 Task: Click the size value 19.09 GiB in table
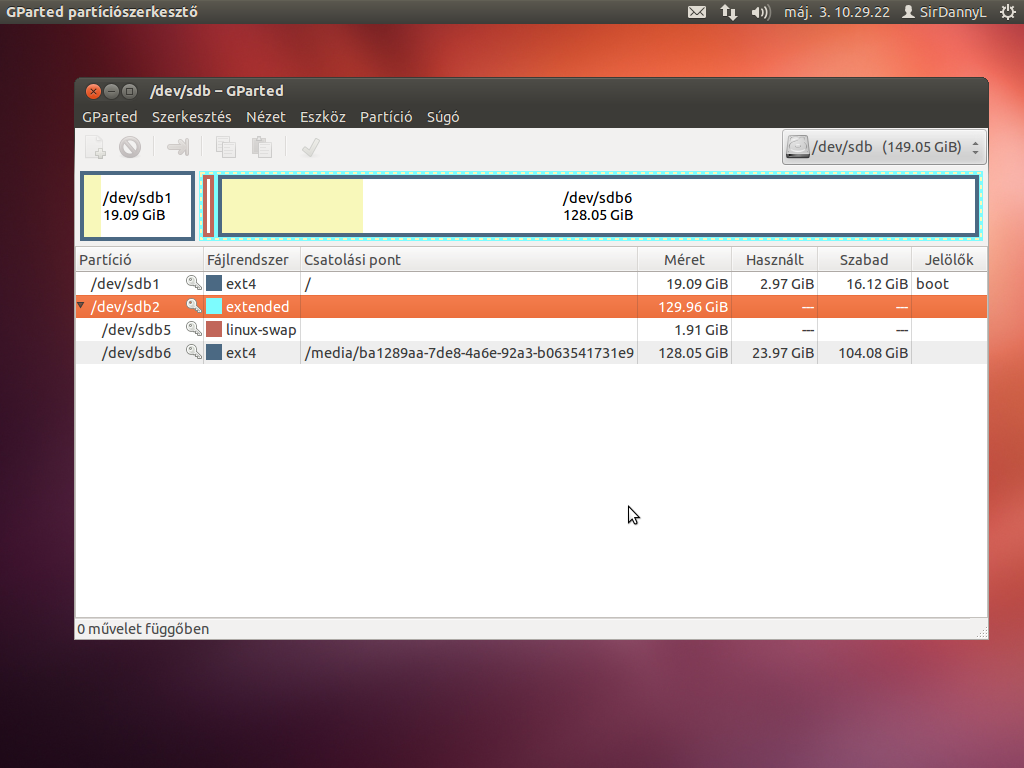tap(697, 283)
